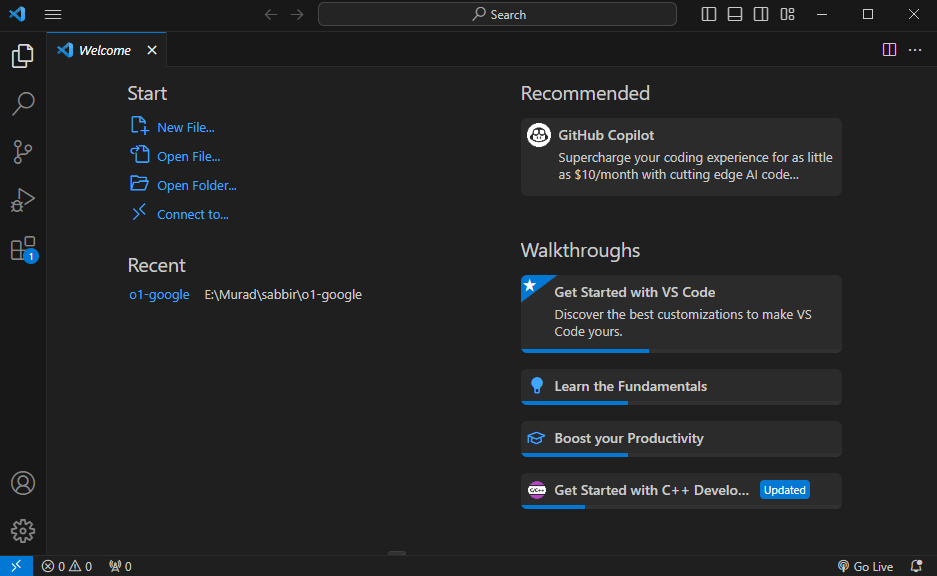
Task: Open Boost your Productivity walkthrough
Action: (681, 439)
